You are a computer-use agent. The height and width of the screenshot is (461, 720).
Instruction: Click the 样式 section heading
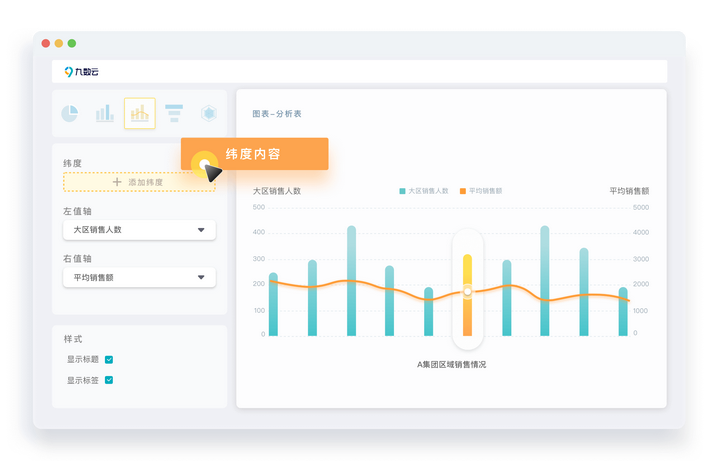tap(73, 339)
